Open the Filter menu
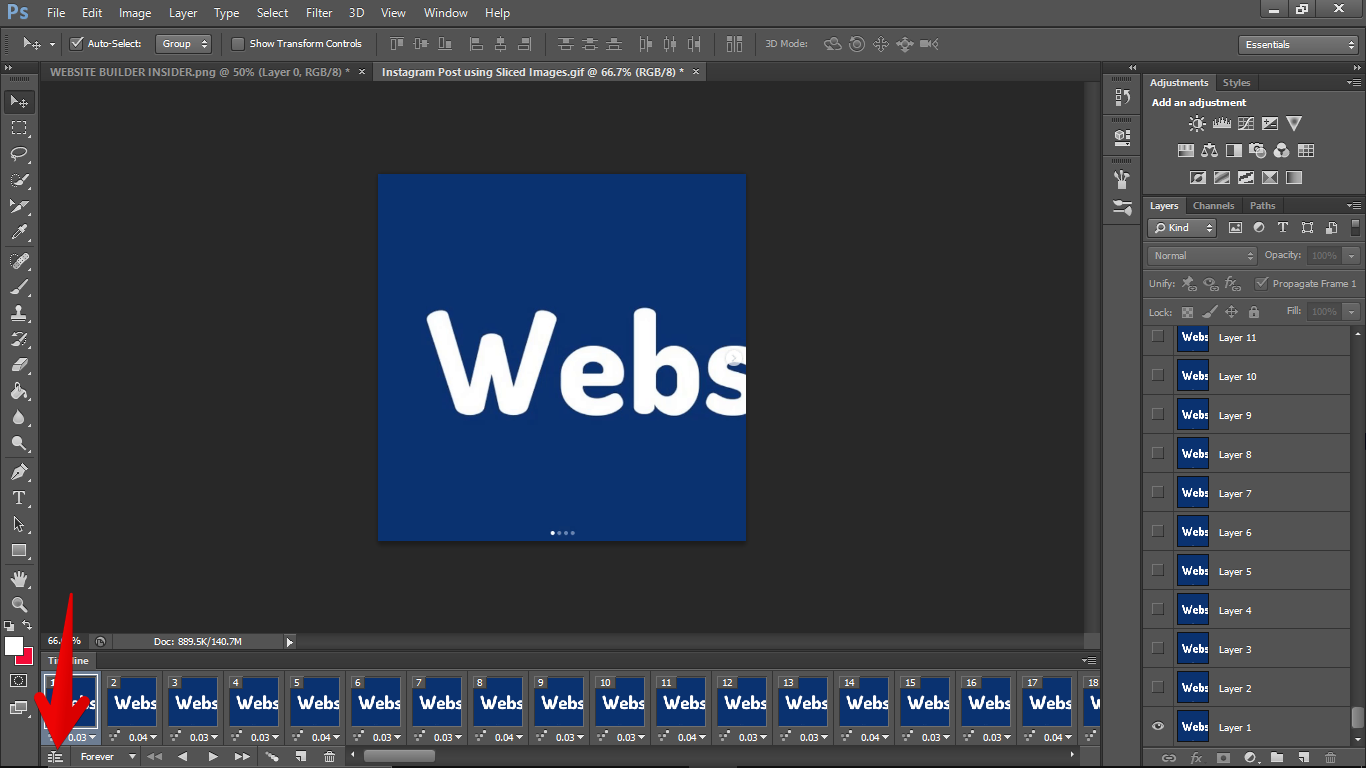Screen dimensions: 1366x768 pos(319,13)
